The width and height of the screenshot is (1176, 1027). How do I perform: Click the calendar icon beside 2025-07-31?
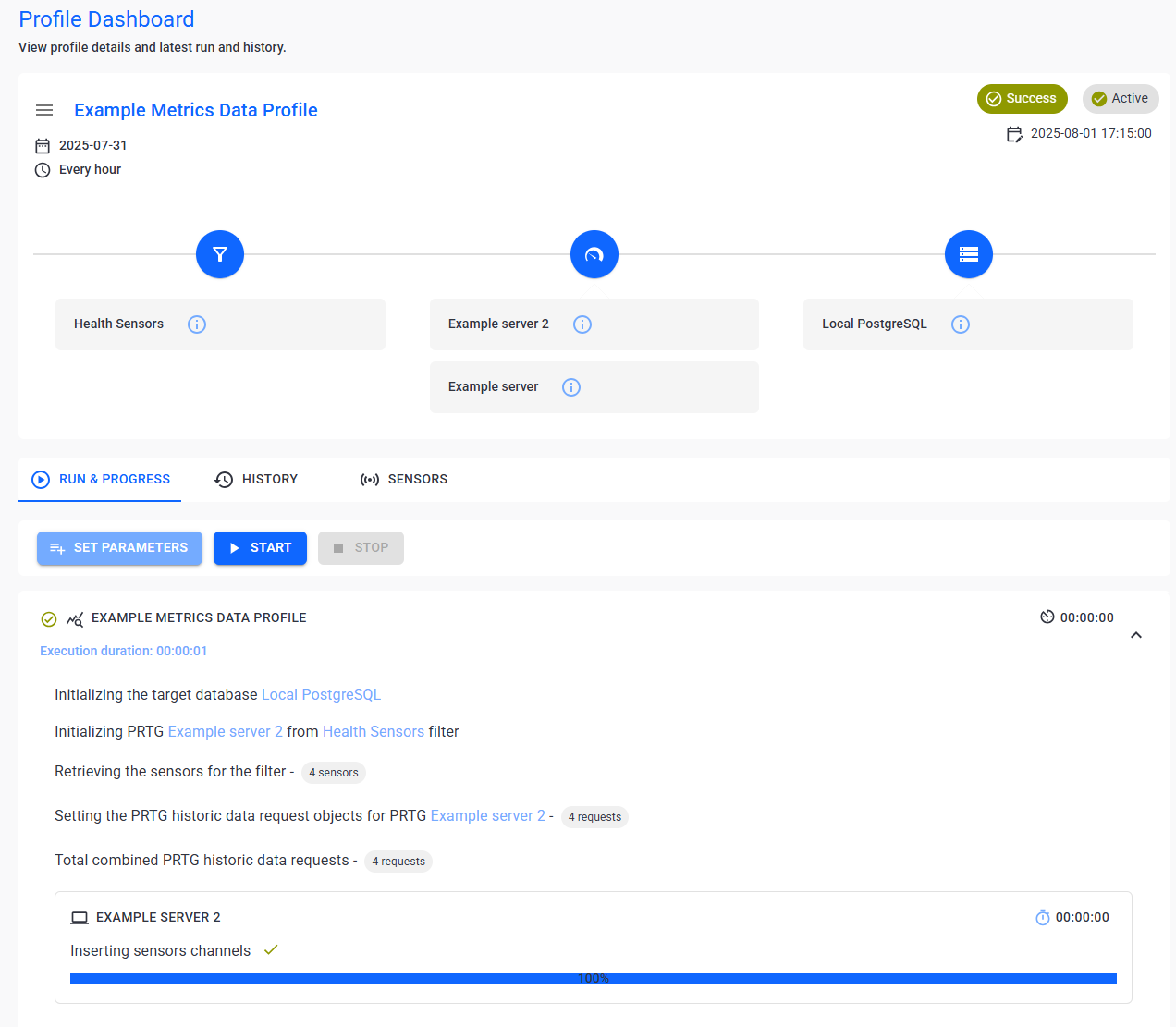(x=43, y=146)
